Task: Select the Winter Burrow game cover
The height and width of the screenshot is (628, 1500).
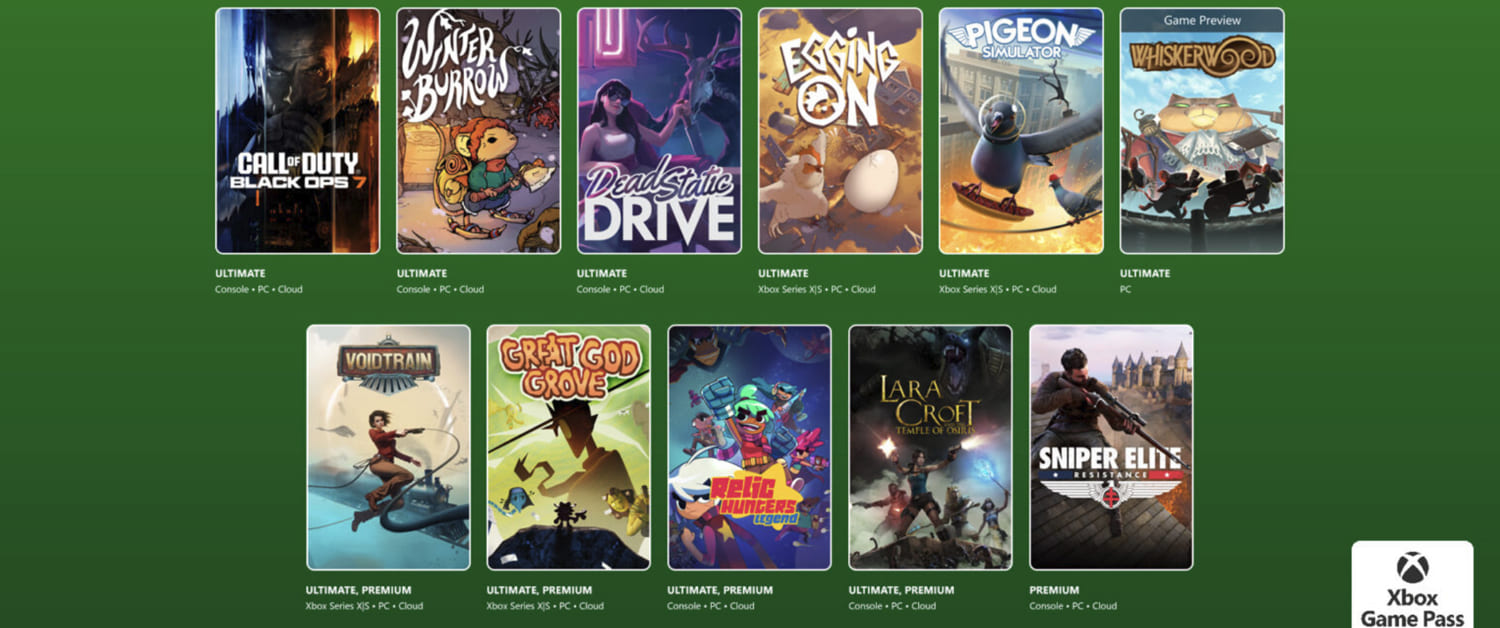Action: click(478, 131)
